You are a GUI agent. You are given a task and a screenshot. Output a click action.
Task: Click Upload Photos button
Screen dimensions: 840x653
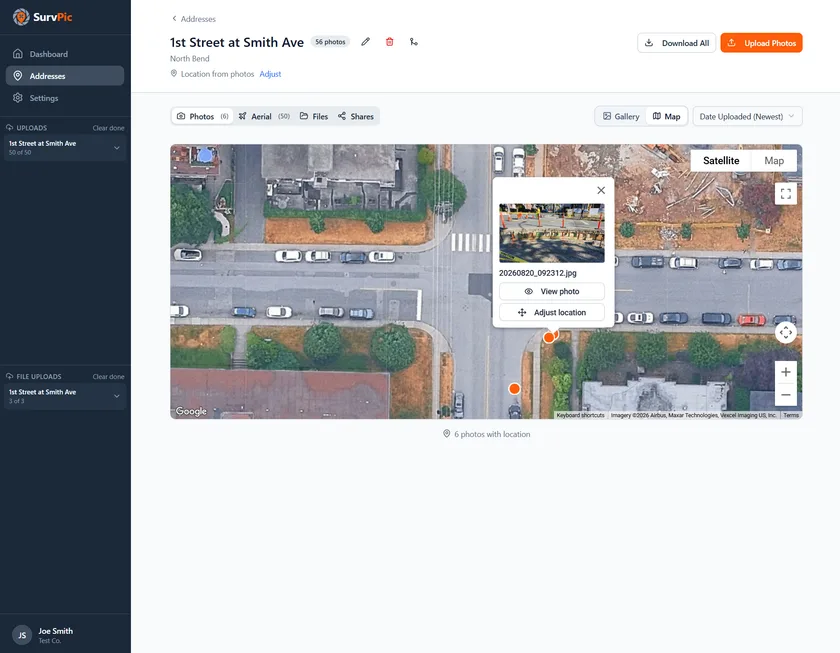tap(761, 43)
